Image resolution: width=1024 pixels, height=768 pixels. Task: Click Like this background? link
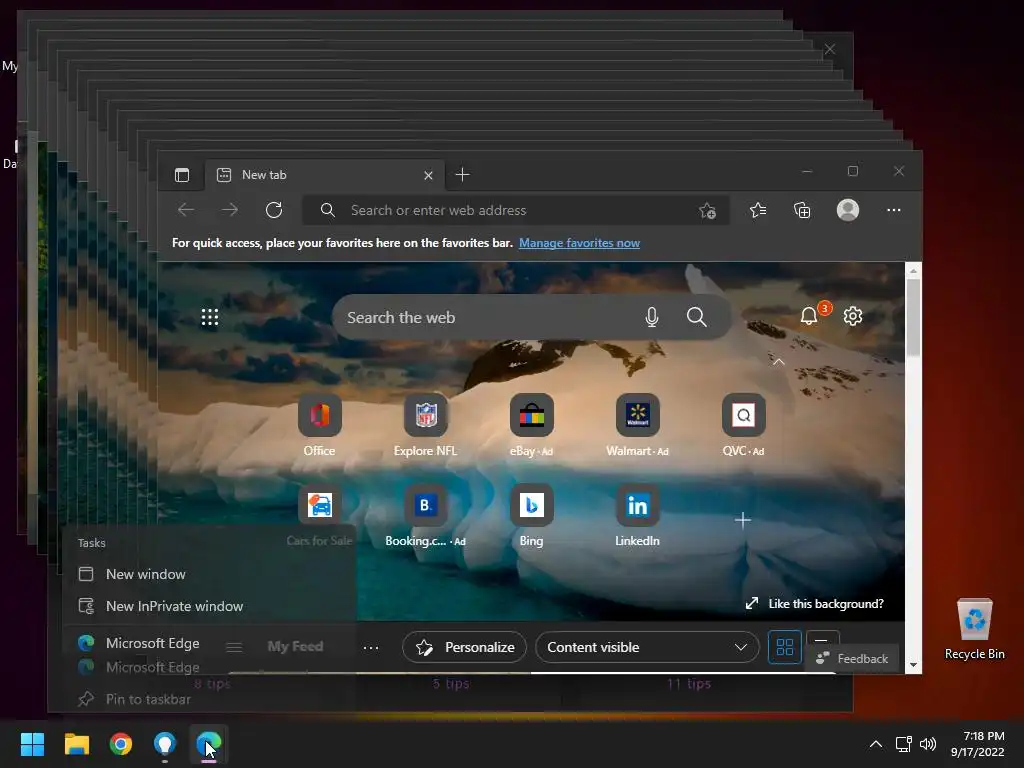815,603
